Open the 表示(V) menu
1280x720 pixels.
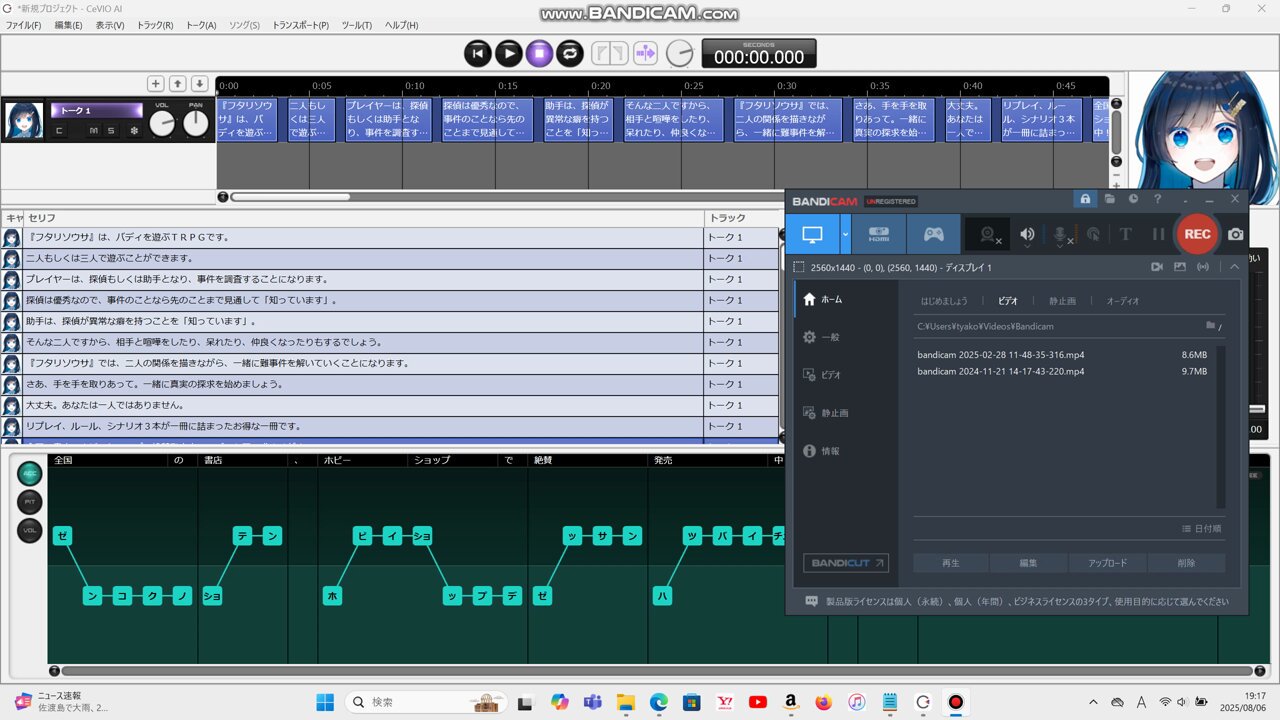pyautogui.click(x=110, y=25)
